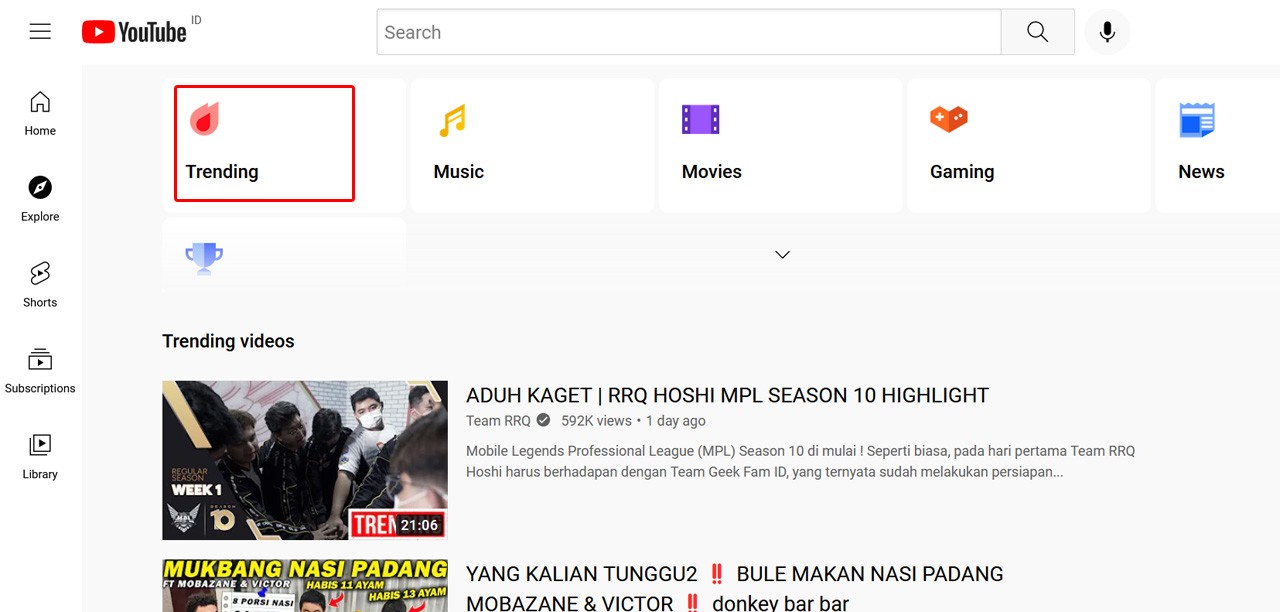This screenshot has height=612, width=1280.
Task: Open the Team RRQ channel link
Action: [x=497, y=420]
